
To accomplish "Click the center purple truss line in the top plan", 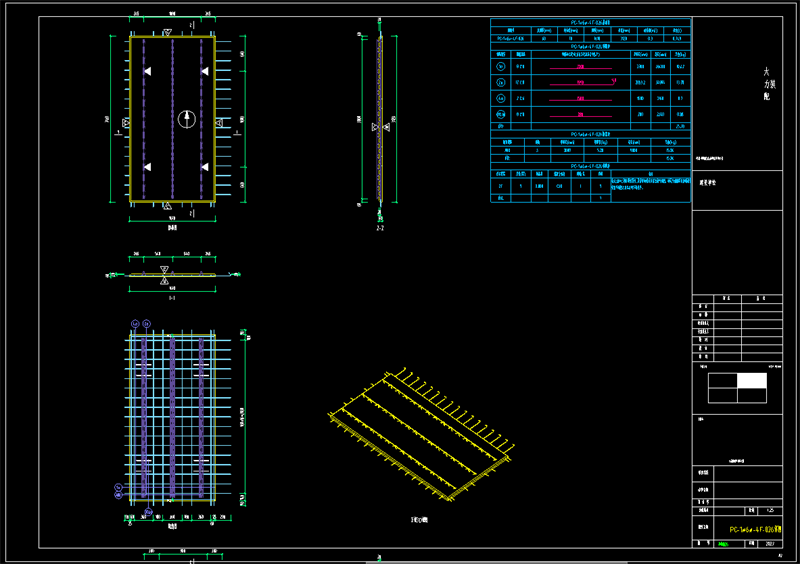I will click(172, 119).
